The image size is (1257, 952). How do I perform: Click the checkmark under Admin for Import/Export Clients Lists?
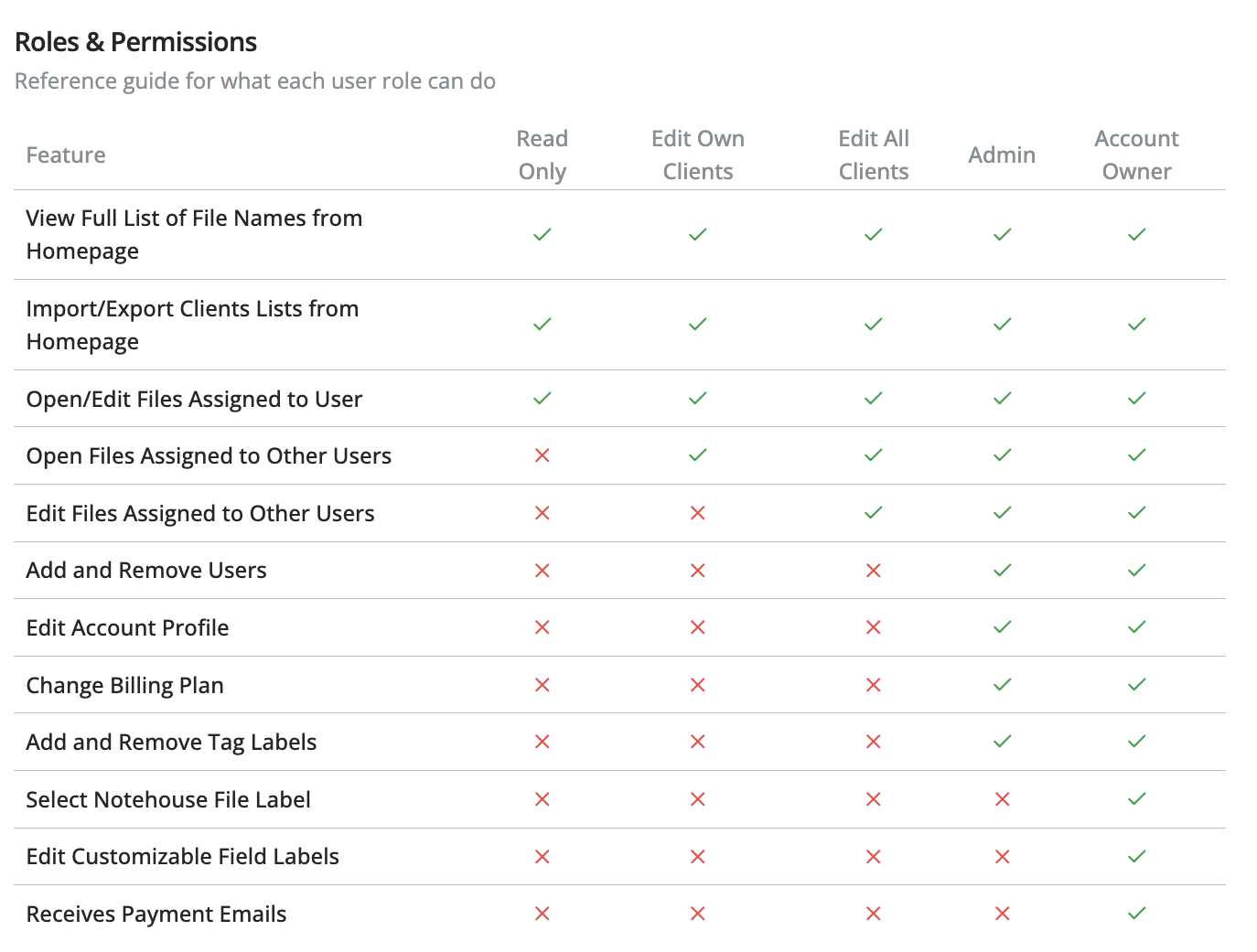point(1002,324)
